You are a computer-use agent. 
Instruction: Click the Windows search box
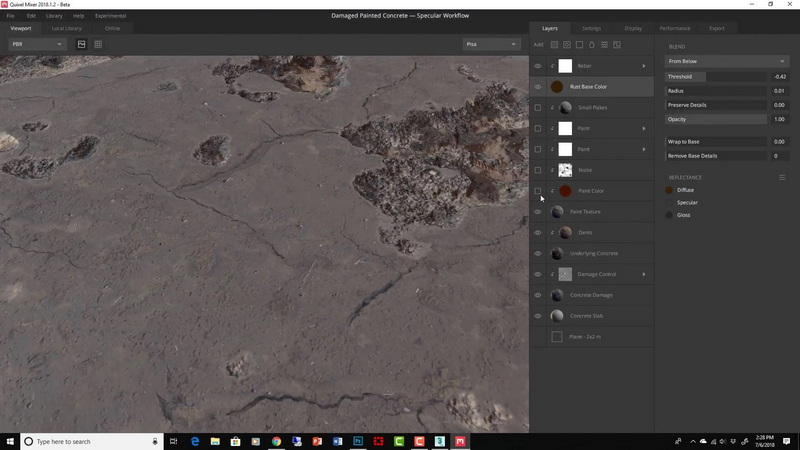(92, 441)
